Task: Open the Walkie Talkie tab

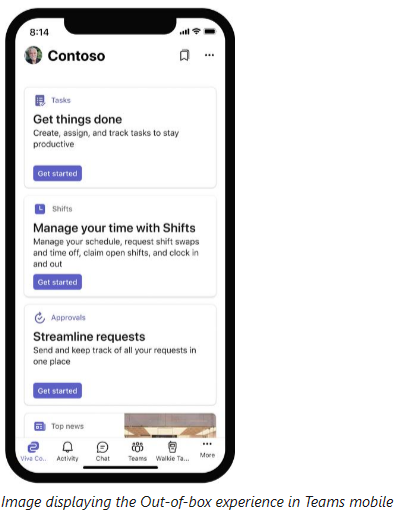Action: (x=172, y=451)
